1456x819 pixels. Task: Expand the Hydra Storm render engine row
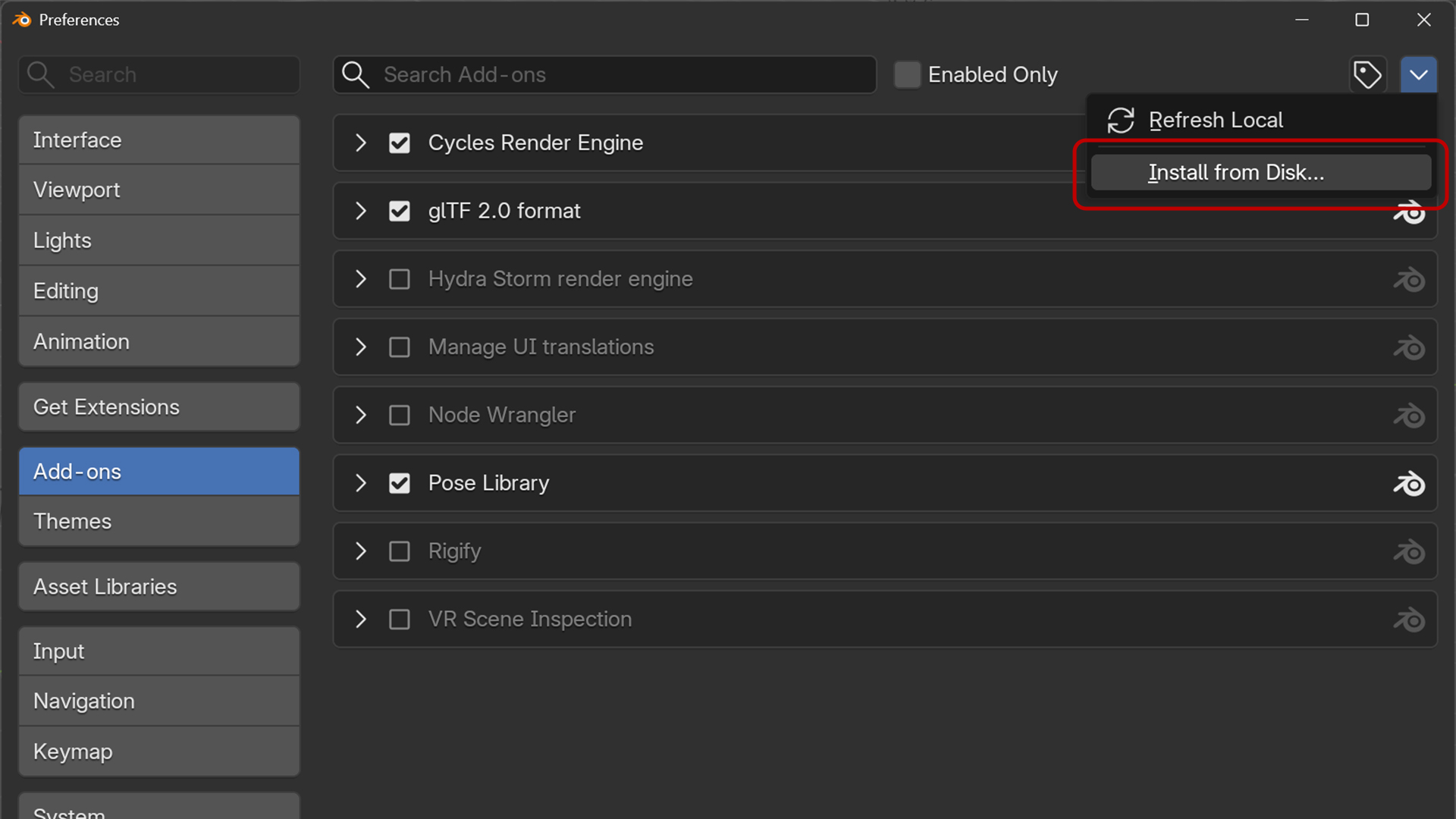click(x=361, y=279)
